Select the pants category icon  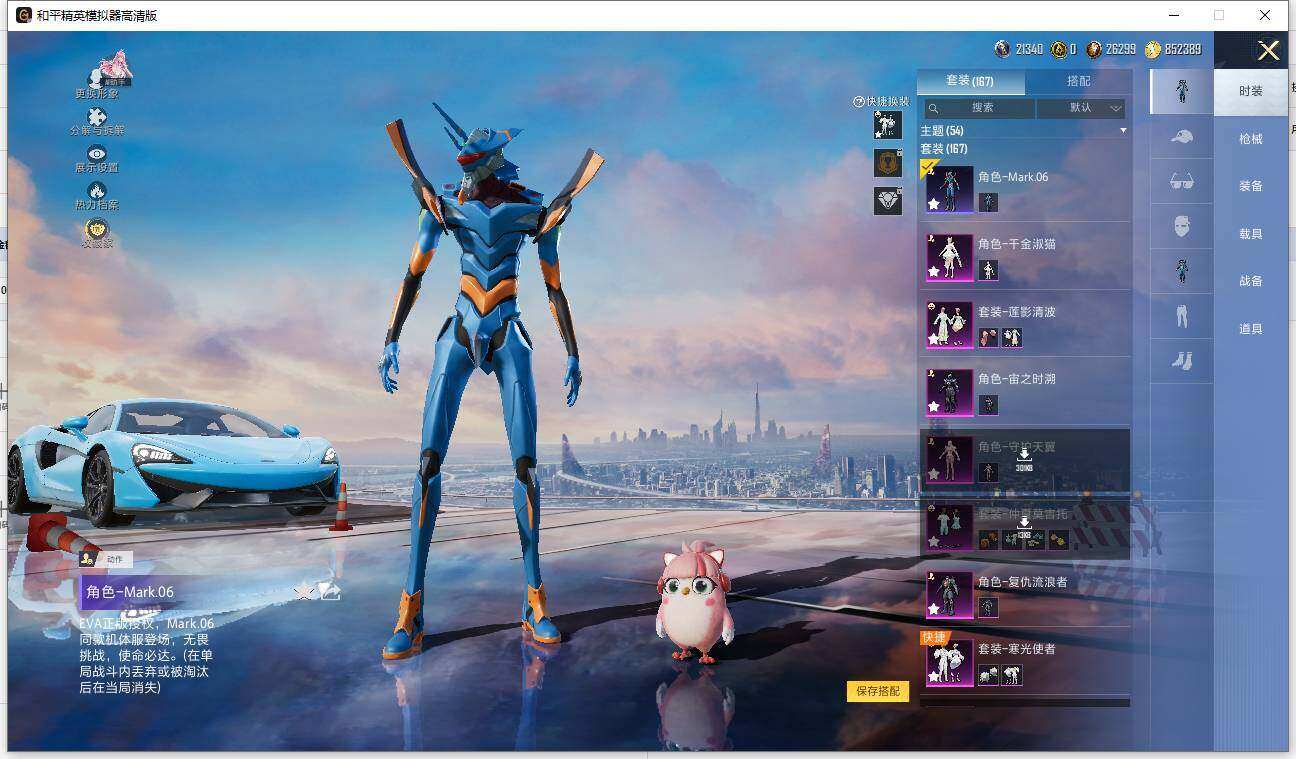(1182, 316)
